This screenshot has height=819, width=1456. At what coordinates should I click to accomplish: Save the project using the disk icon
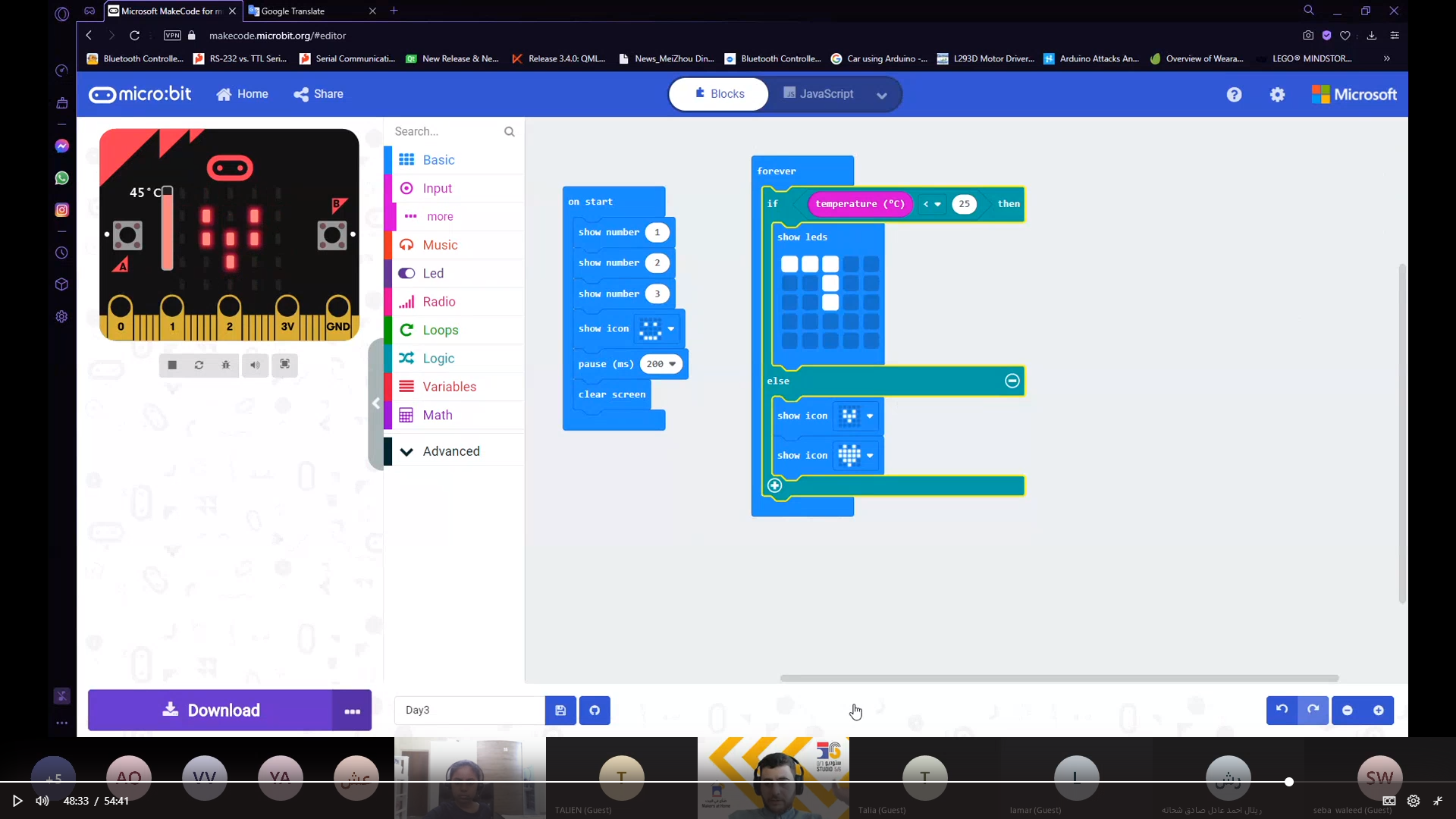tap(560, 711)
